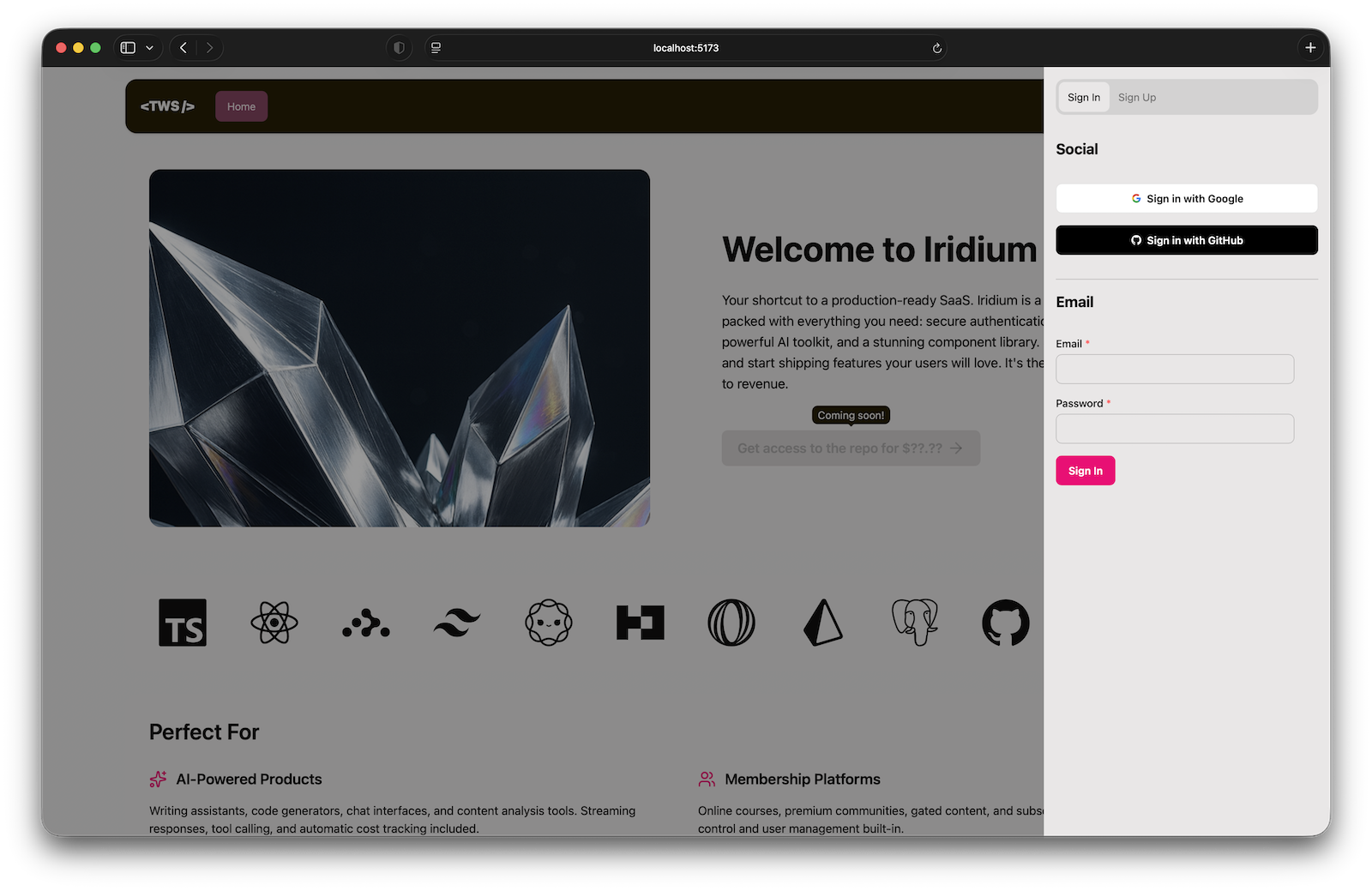
Task: Click the TypeScript logo icon
Action: click(183, 623)
